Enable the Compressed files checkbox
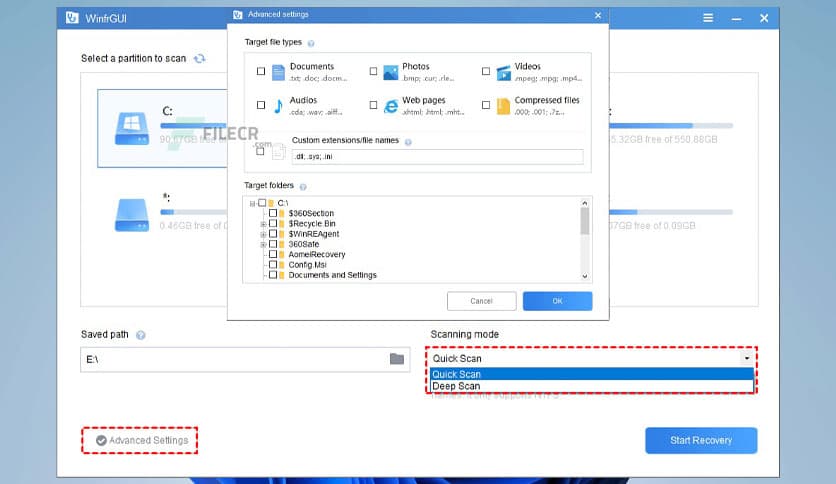The width and height of the screenshot is (836, 484). pyautogui.click(x=486, y=105)
